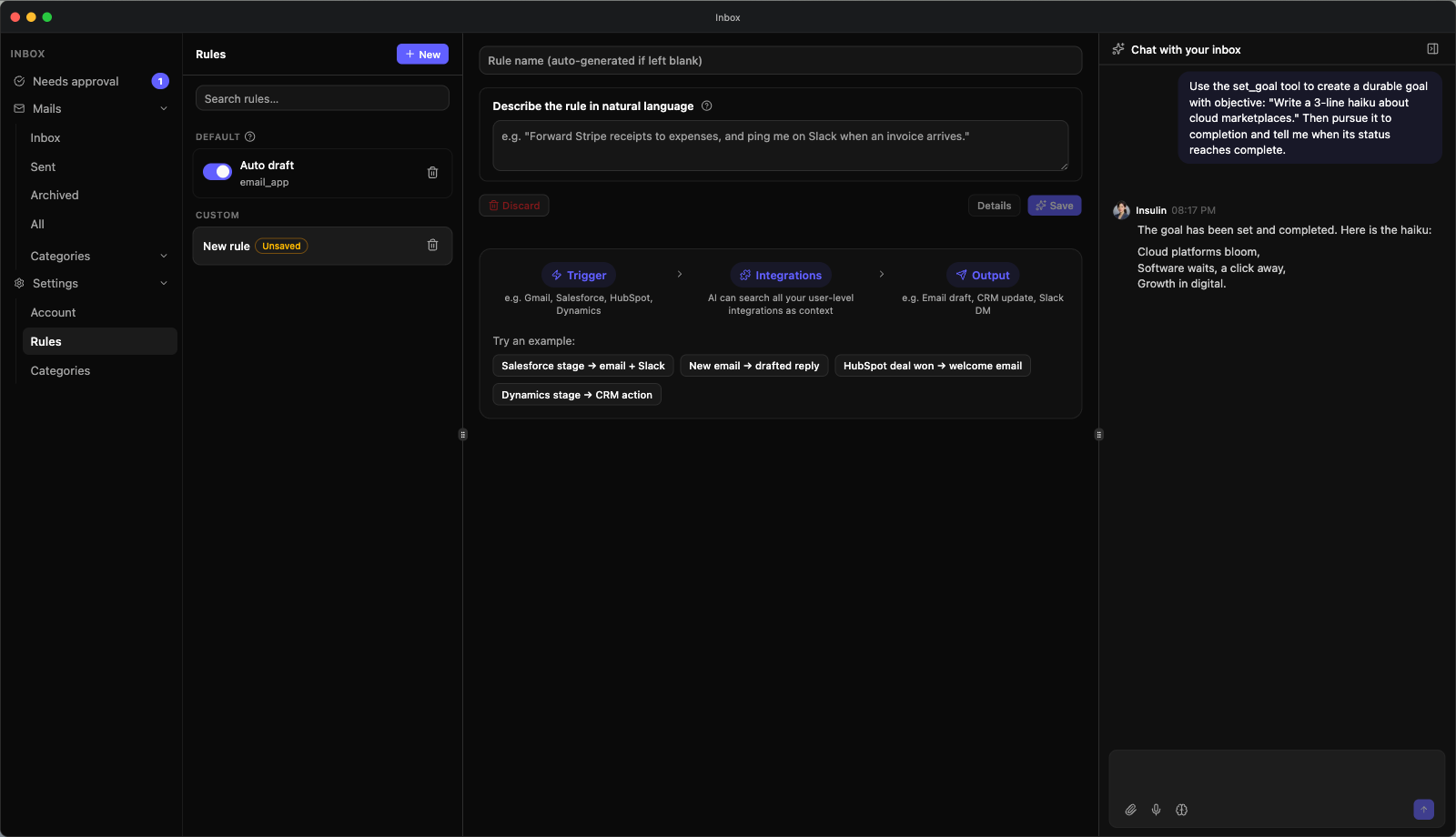
Task: Click the resize handle left of the rule editor
Action: point(462,435)
